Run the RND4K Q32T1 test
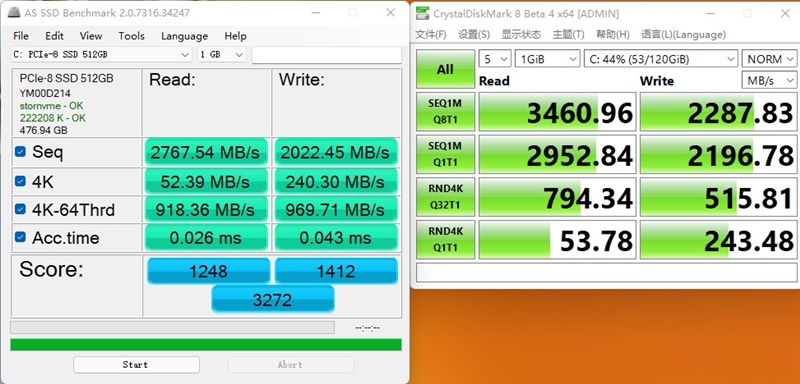The height and width of the screenshot is (384, 800). tap(445, 197)
